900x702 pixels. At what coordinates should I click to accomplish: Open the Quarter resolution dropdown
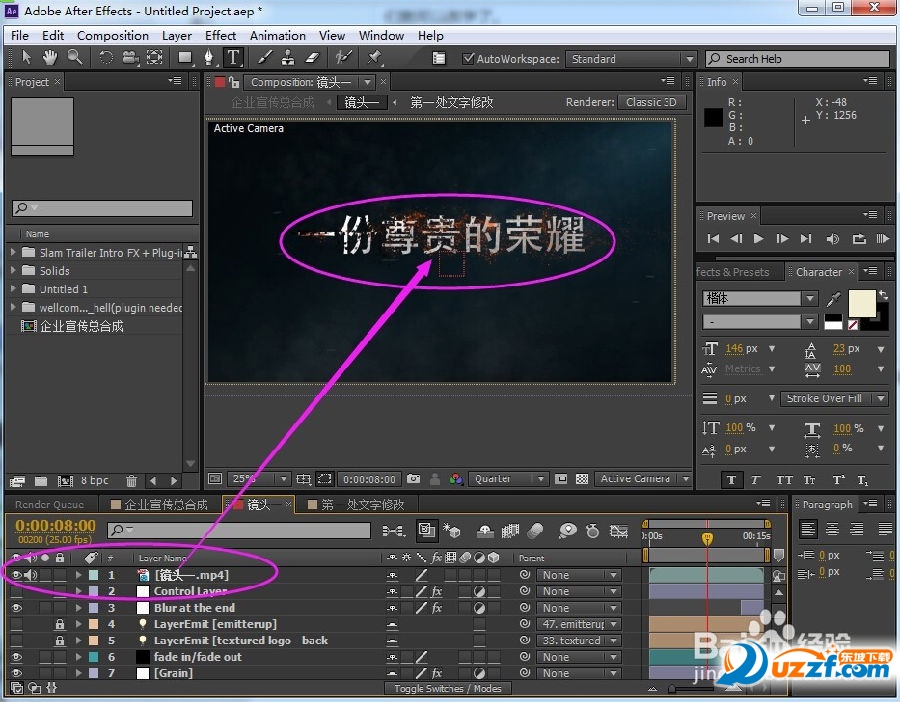(x=509, y=479)
